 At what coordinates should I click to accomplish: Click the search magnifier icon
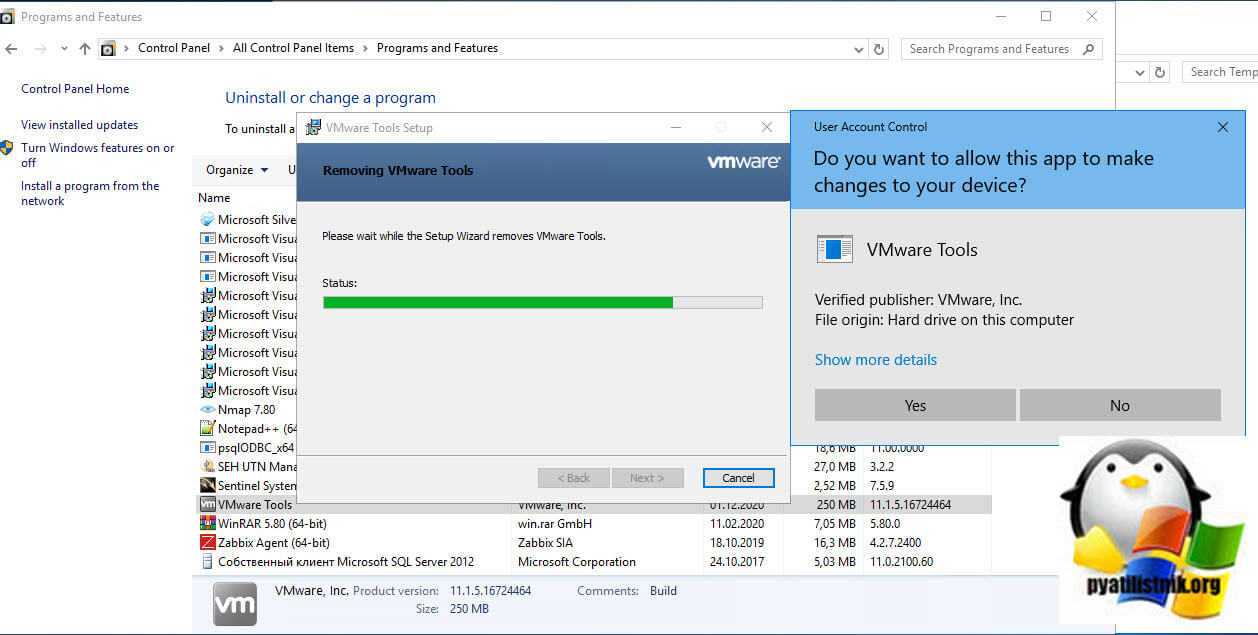(x=1089, y=48)
